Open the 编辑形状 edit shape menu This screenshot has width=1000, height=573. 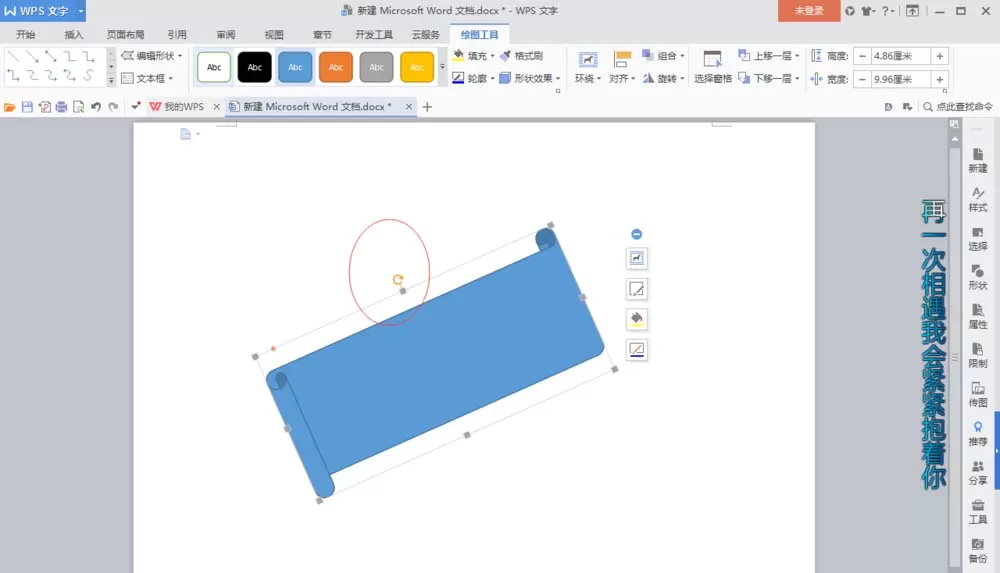pyautogui.click(x=152, y=56)
